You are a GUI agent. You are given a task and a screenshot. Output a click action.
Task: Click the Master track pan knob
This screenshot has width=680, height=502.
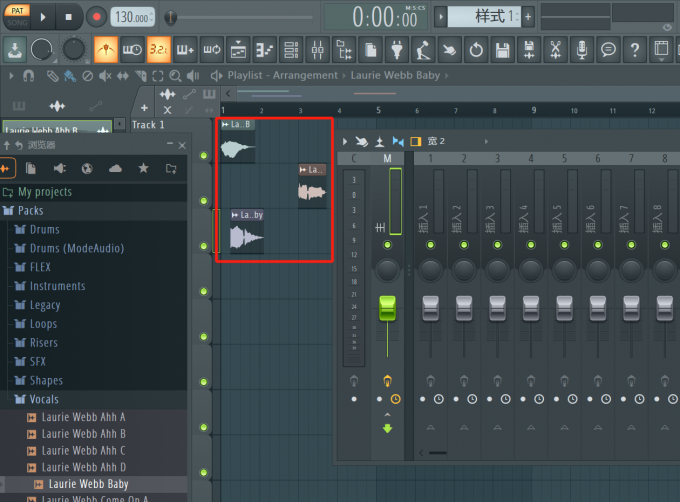pyautogui.click(x=387, y=270)
